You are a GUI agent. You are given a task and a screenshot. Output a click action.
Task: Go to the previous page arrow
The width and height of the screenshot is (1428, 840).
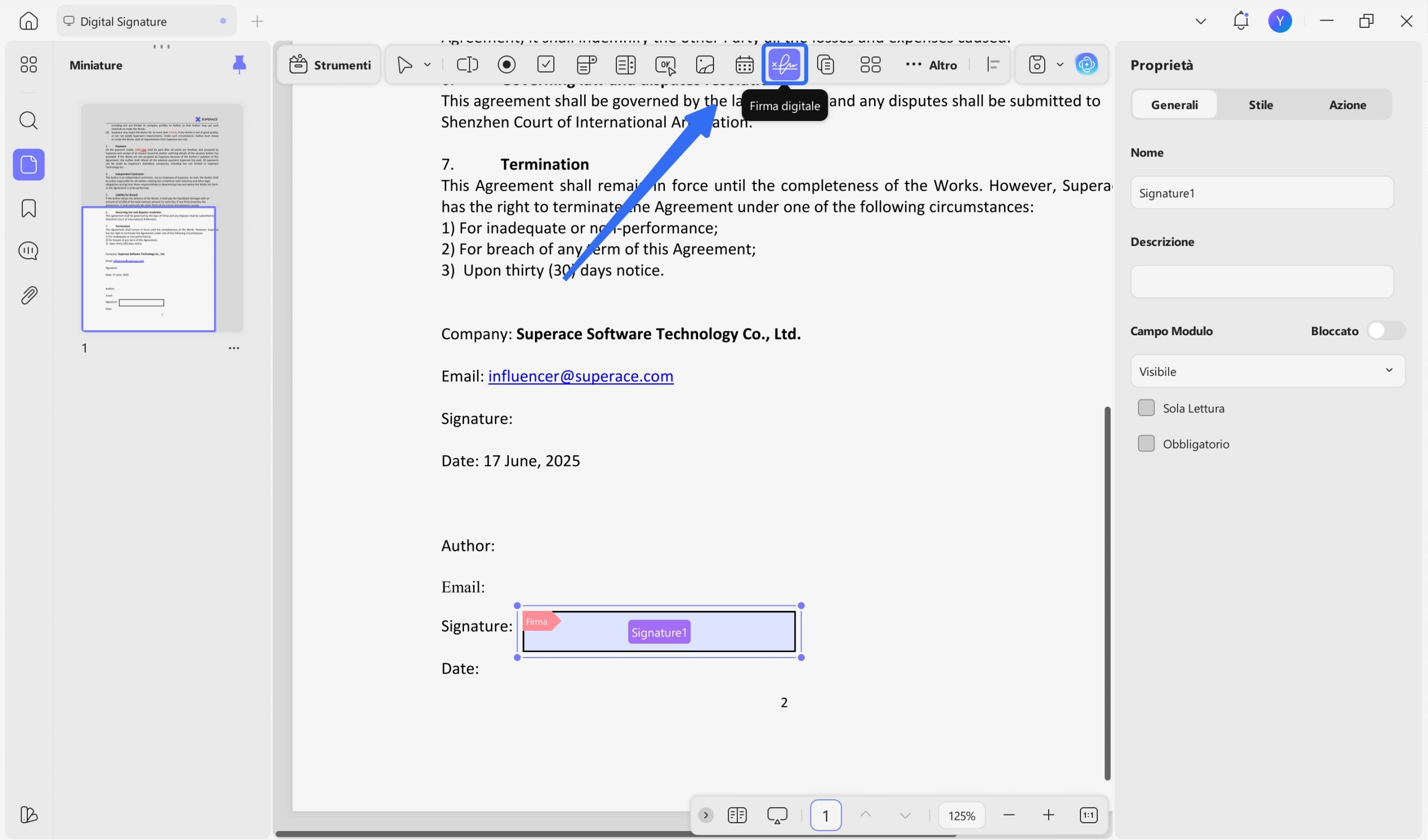point(865,814)
